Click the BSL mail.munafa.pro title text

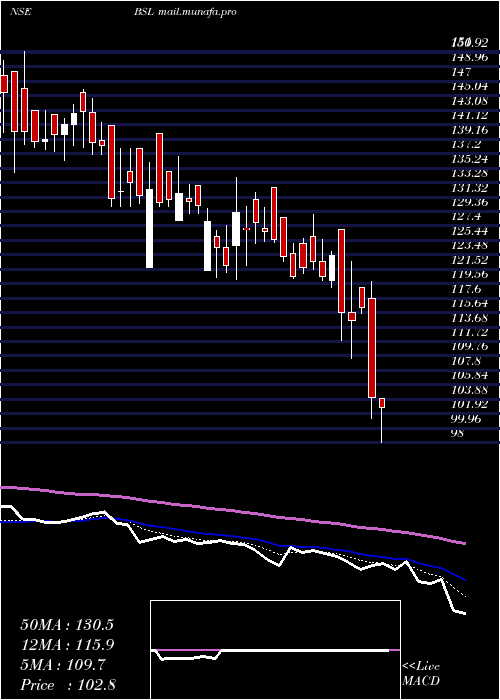(x=185, y=12)
